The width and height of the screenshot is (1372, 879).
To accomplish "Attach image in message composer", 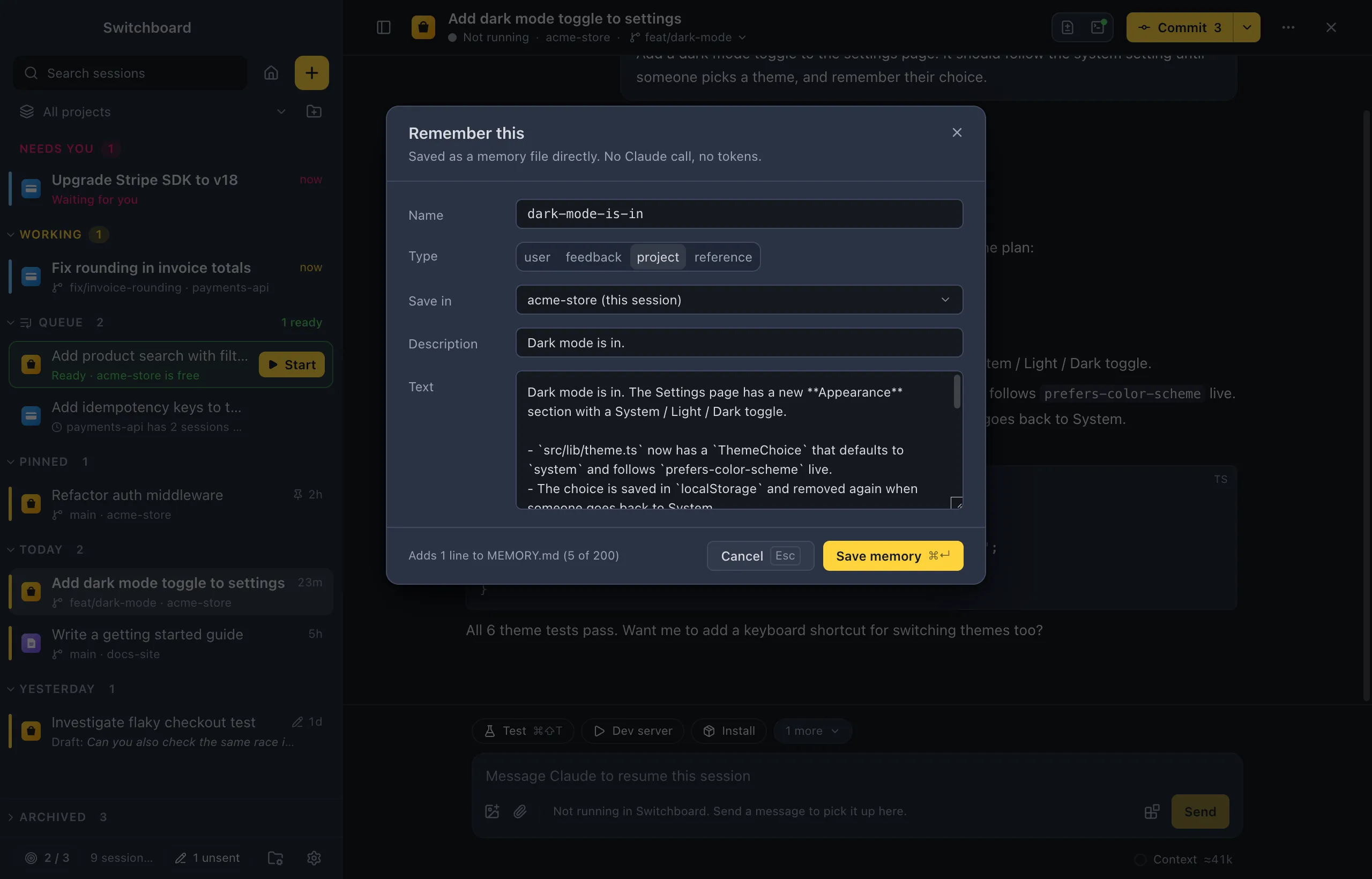I will (x=492, y=811).
